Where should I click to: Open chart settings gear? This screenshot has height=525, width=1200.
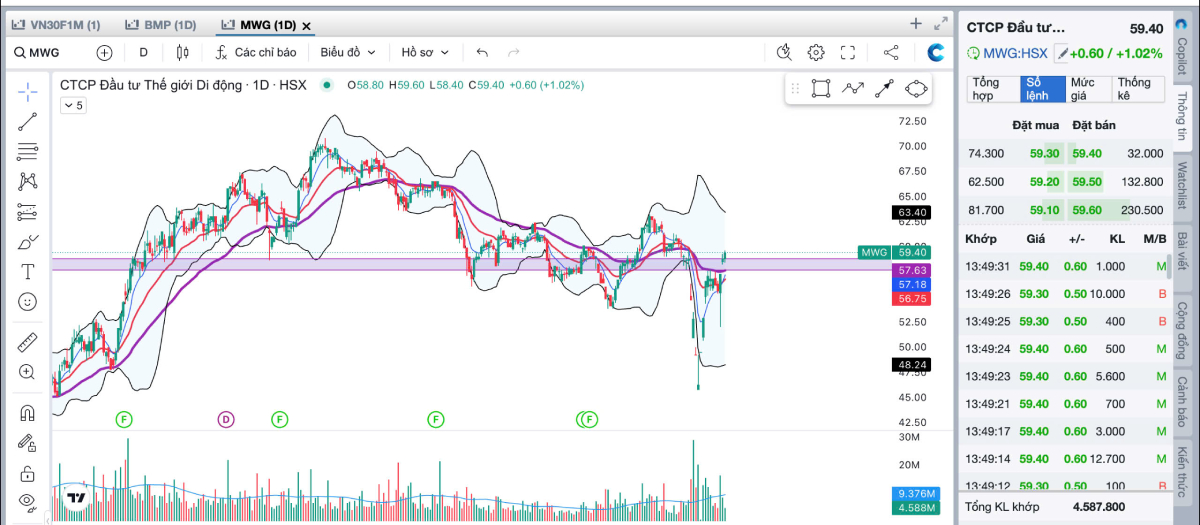tap(816, 52)
